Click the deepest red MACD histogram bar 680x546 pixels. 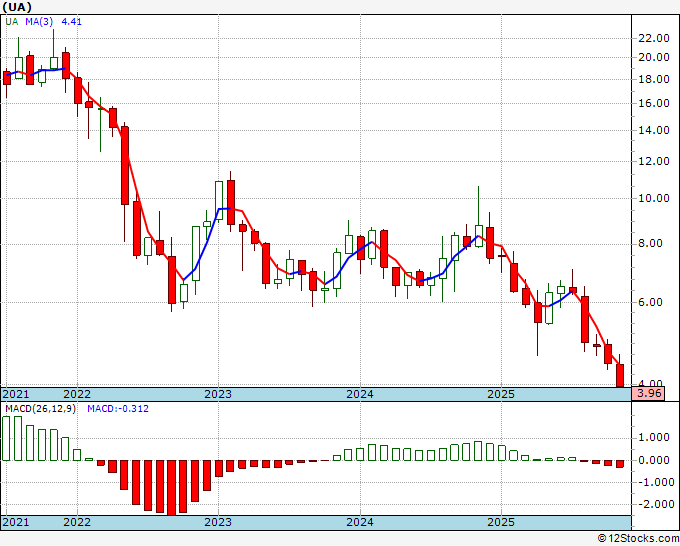[x=172, y=488]
